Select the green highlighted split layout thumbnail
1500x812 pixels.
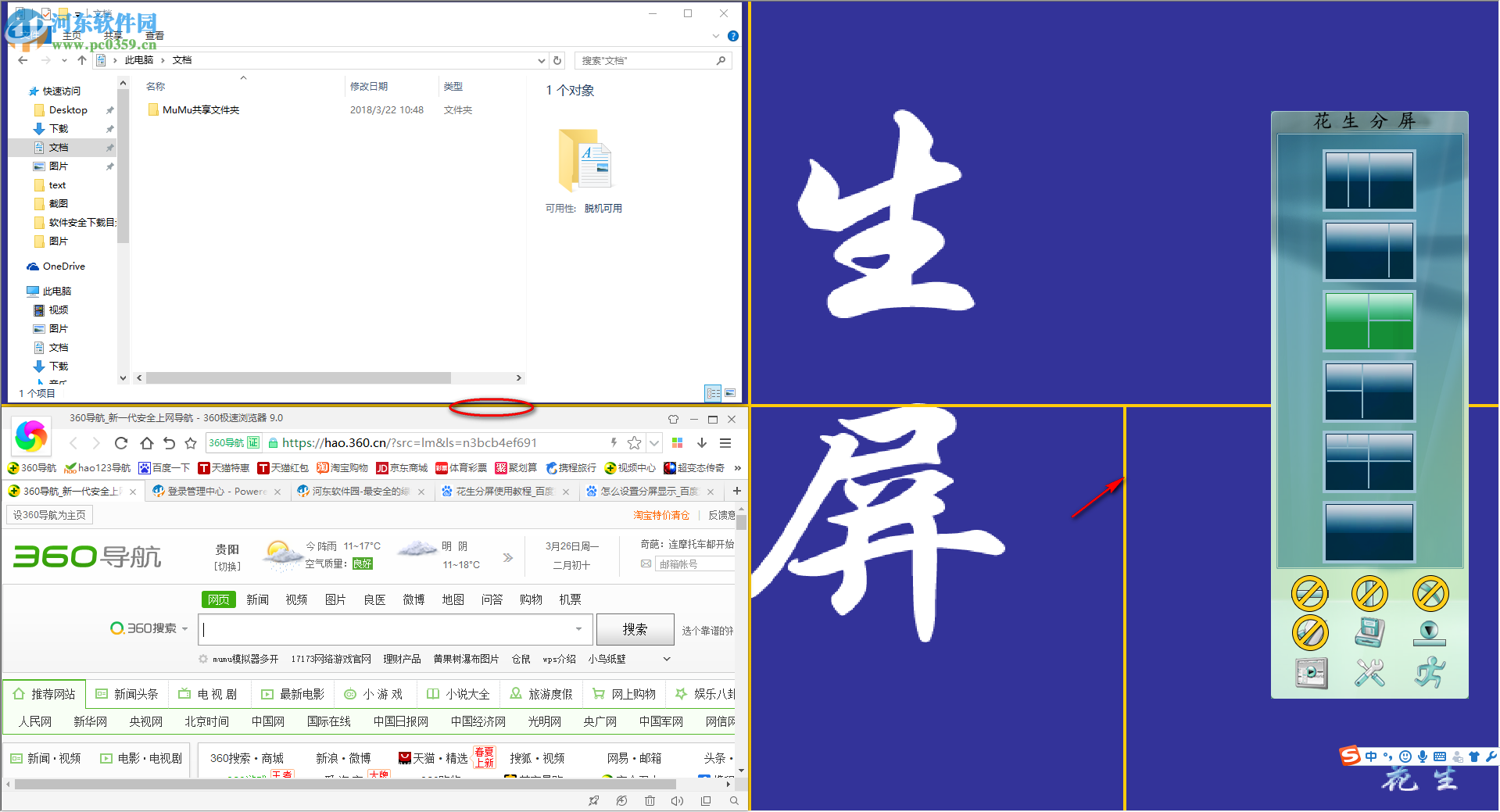pyautogui.click(x=1369, y=321)
